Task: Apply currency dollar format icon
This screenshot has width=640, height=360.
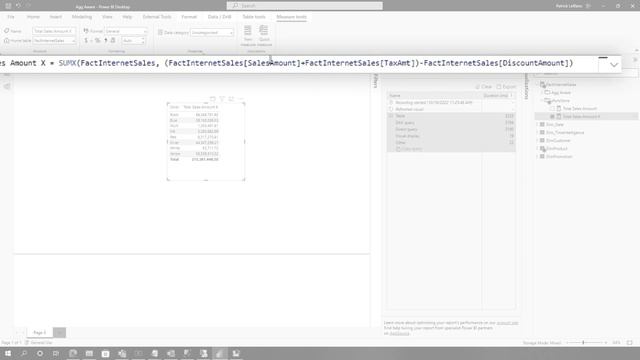Action: (x=86, y=40)
